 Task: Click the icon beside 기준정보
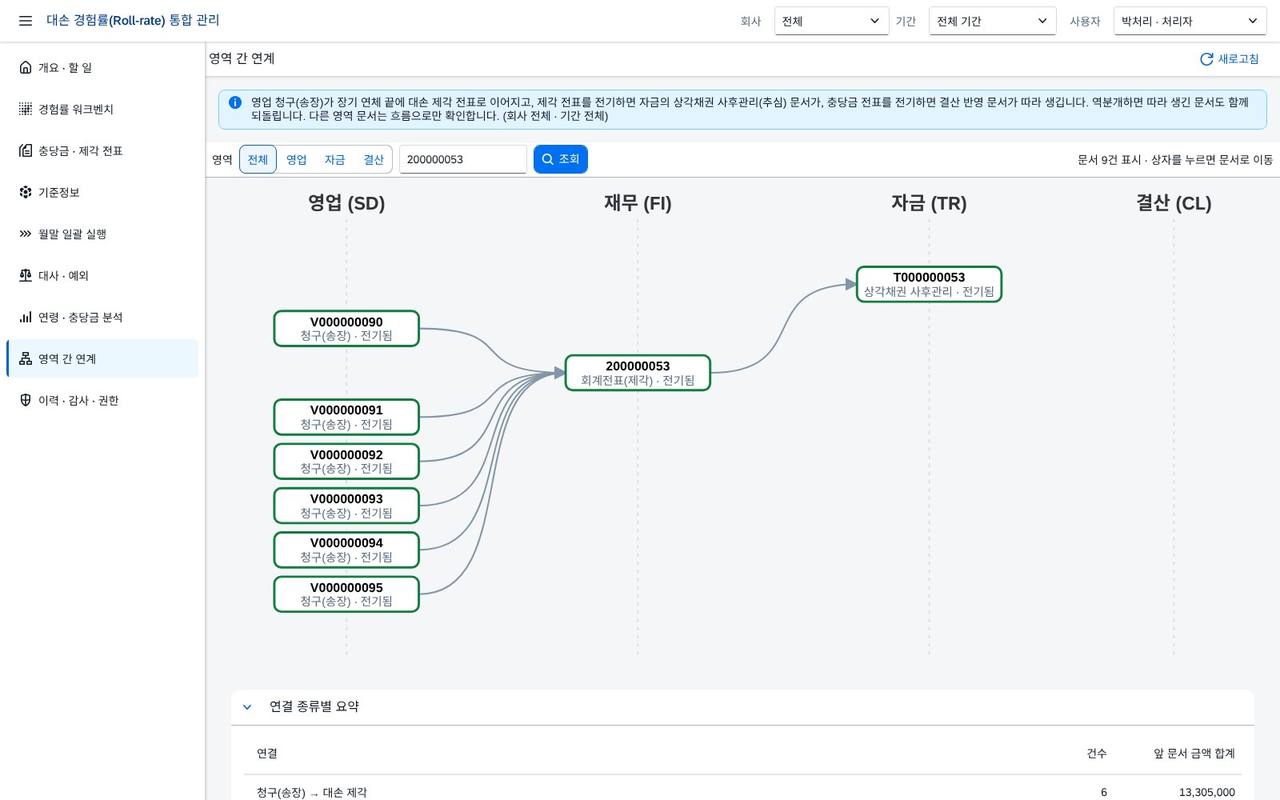(25, 192)
